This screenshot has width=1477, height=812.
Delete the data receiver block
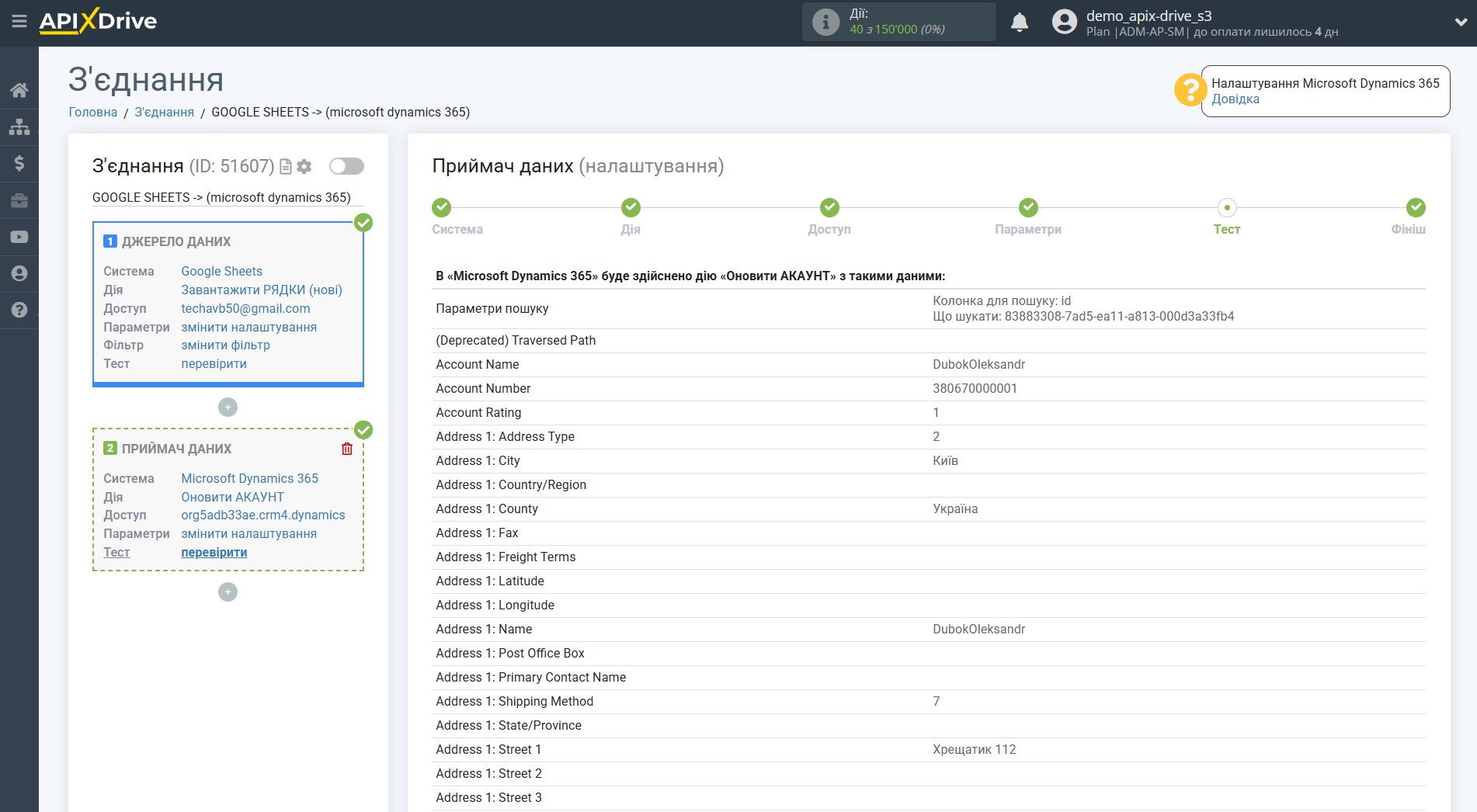[x=347, y=449]
